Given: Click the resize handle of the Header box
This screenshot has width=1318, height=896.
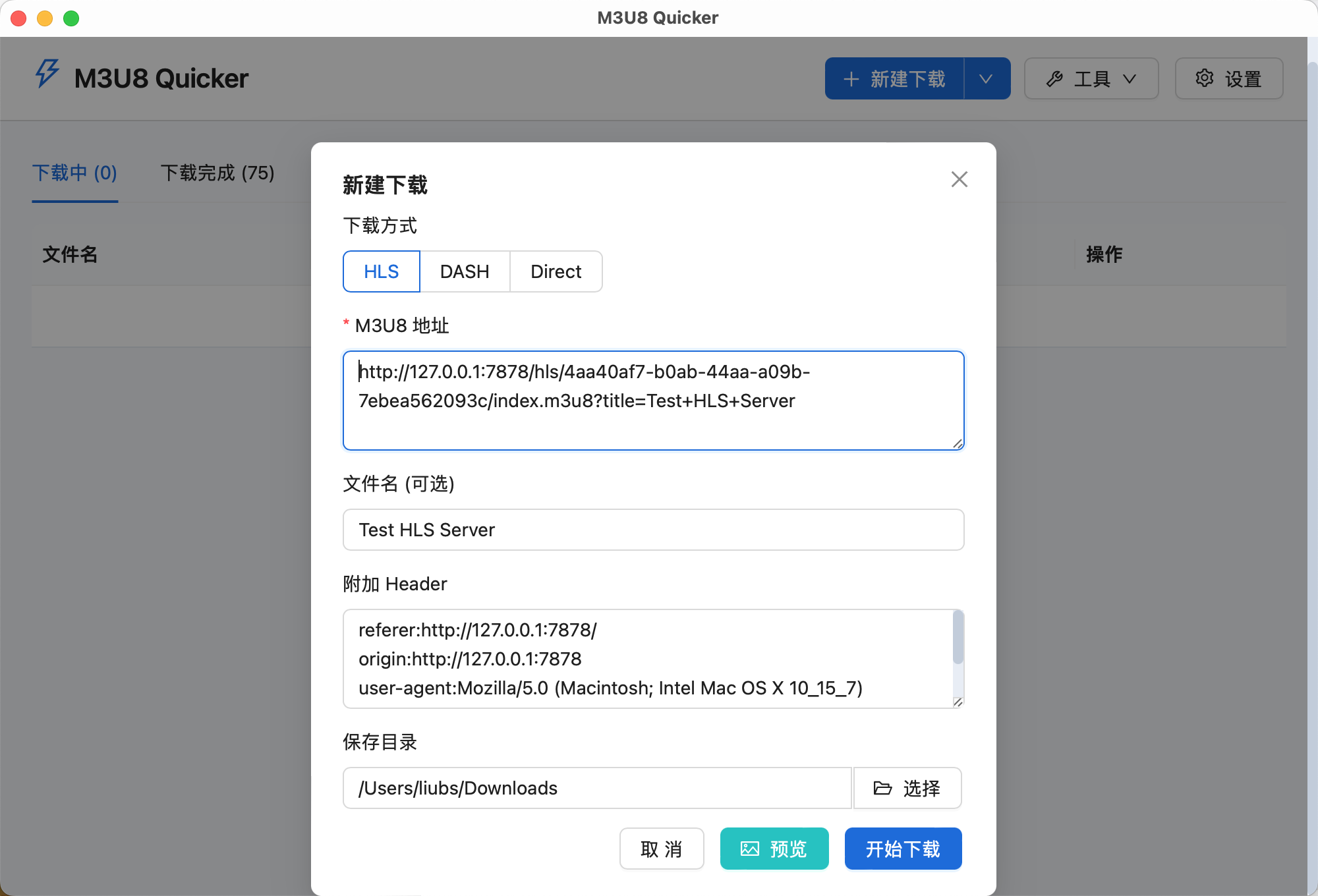Looking at the screenshot, I should click(958, 702).
